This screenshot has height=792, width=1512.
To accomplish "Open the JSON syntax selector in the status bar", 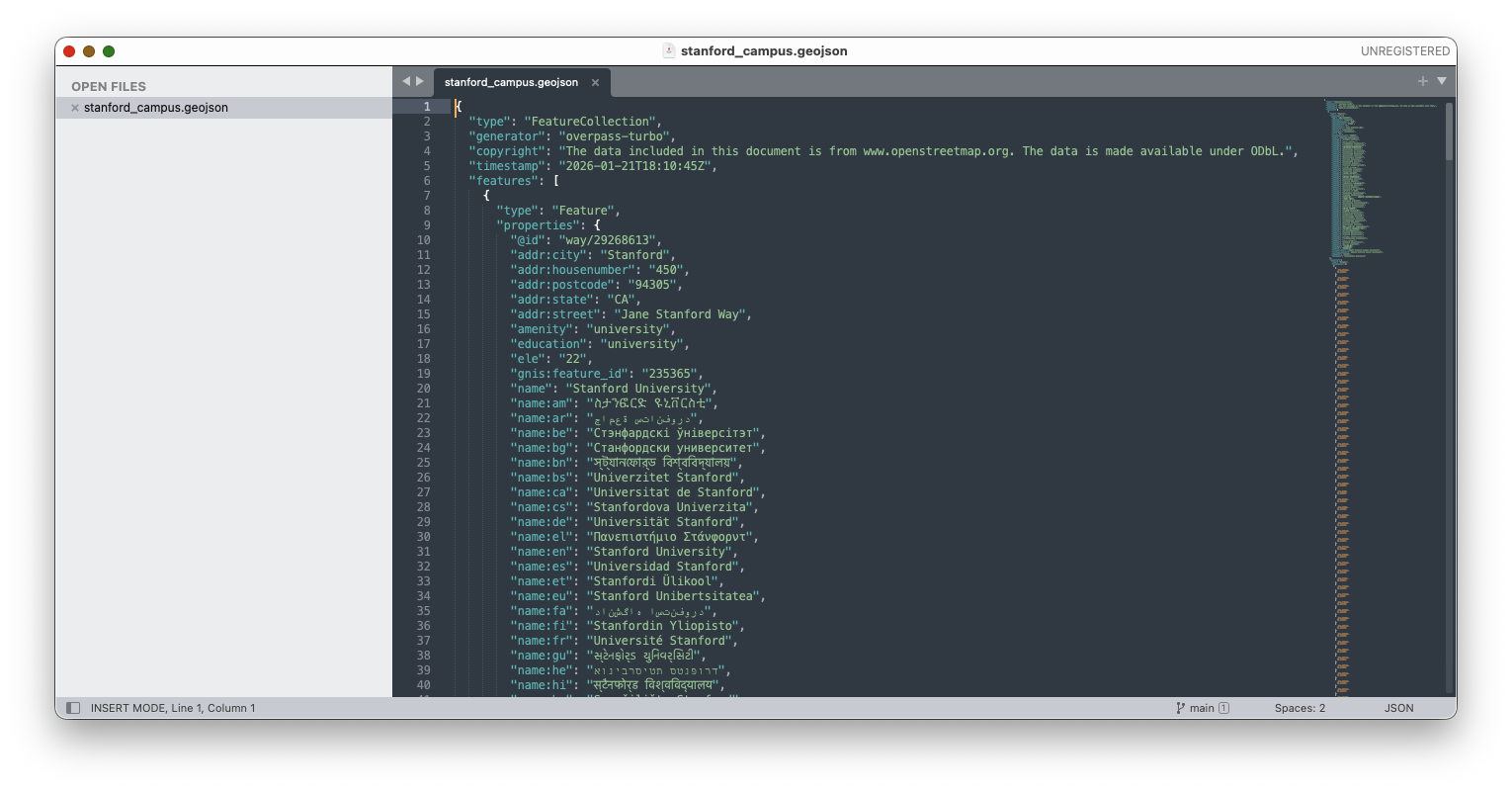I will [1399, 707].
